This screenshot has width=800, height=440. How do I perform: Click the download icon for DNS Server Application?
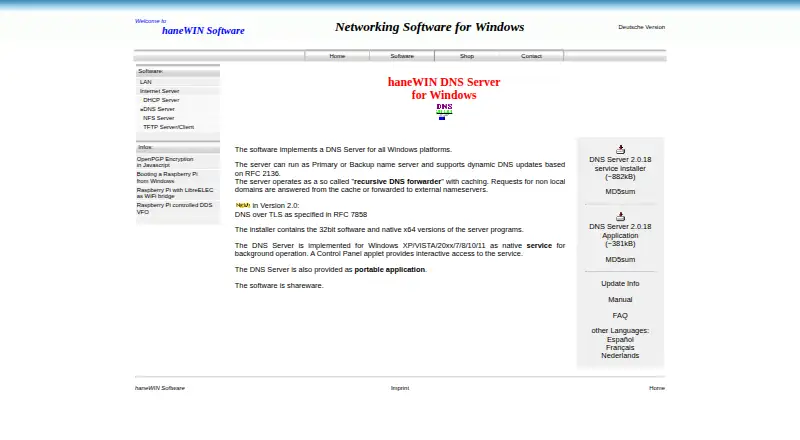coord(620,216)
